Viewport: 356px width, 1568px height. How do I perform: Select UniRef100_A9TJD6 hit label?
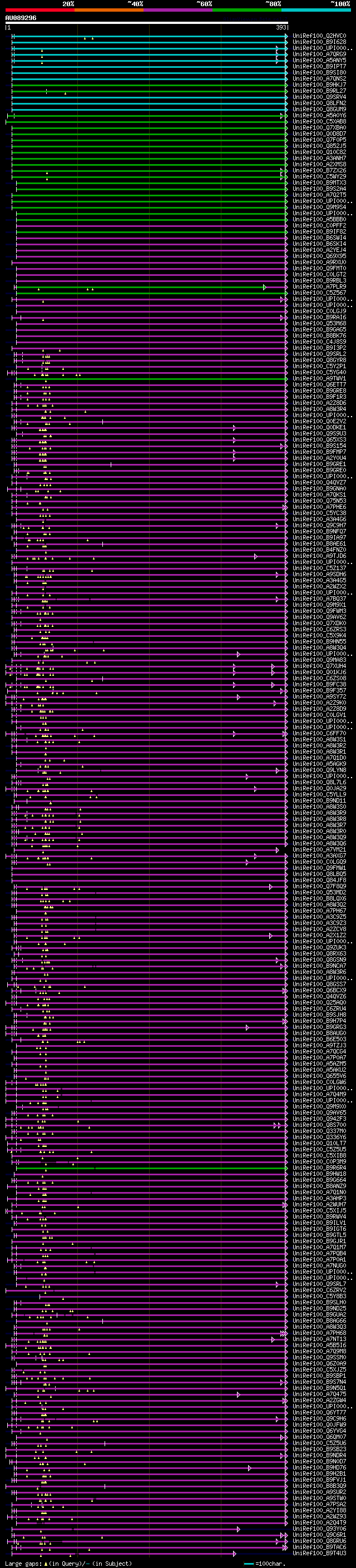[x=319, y=556]
